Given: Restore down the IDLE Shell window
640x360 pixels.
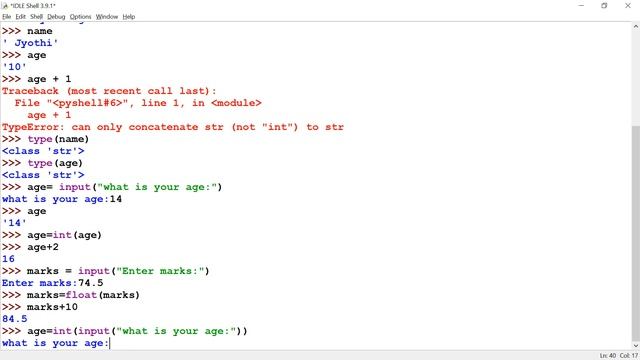Looking at the screenshot, I should (604, 6).
